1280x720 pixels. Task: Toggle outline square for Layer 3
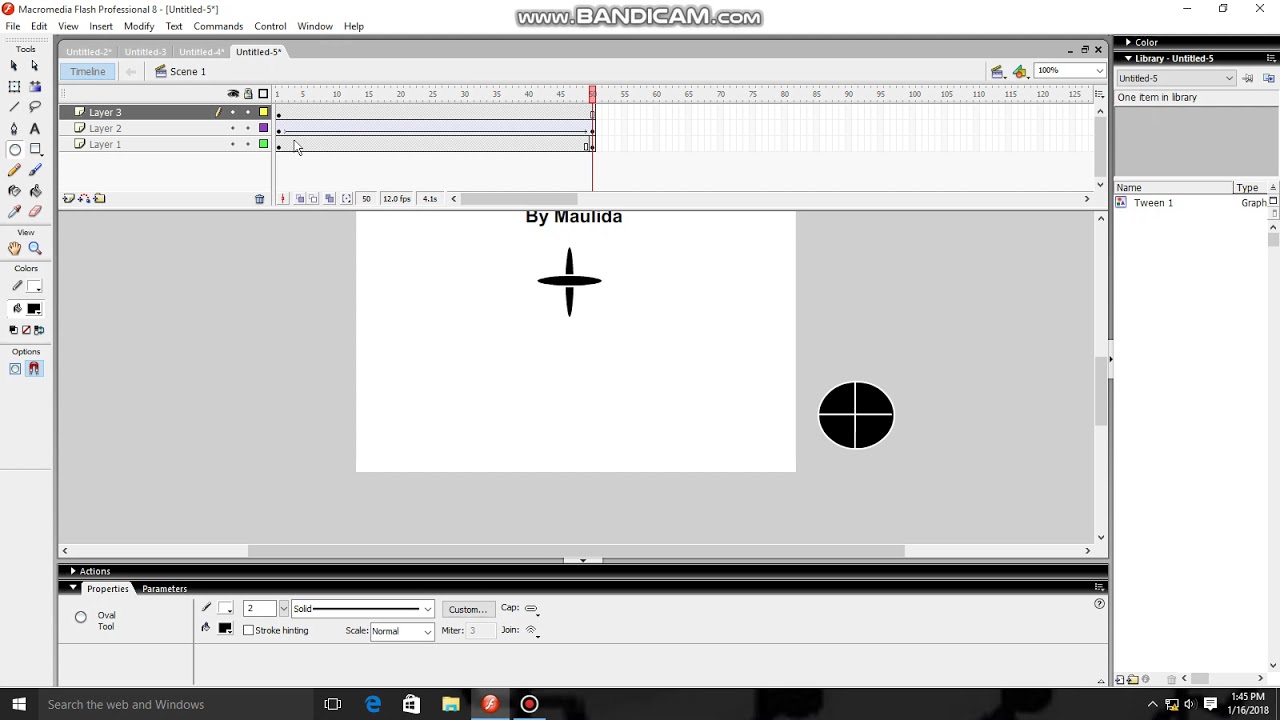(264, 112)
